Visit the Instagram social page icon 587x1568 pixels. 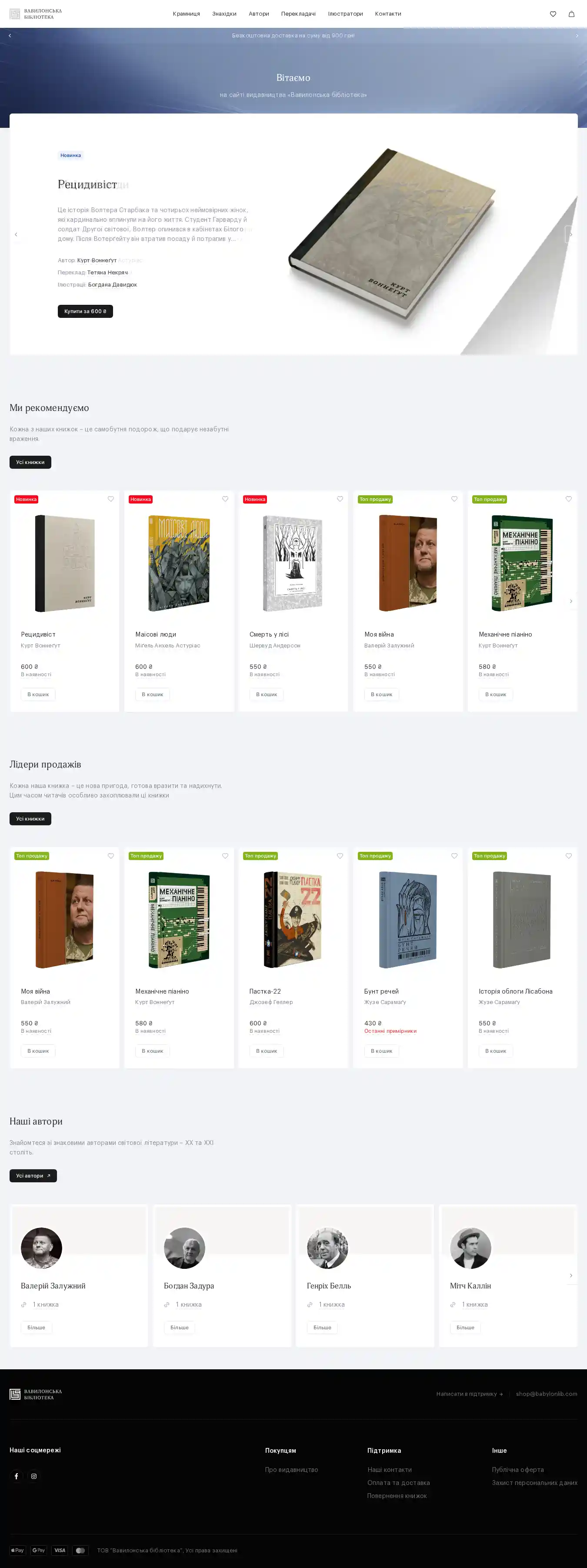pyautogui.click(x=34, y=1476)
